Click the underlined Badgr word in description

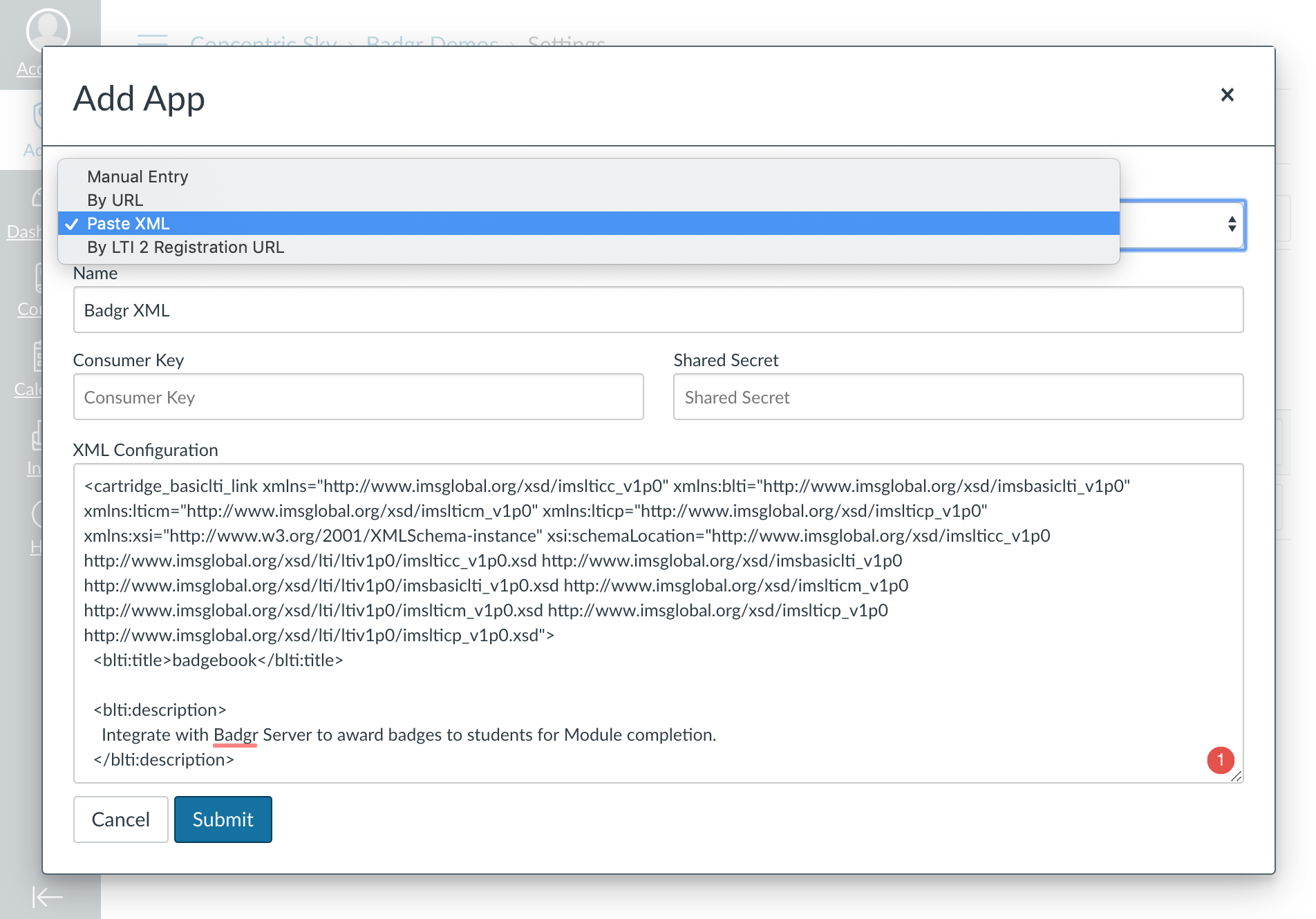[236, 735]
